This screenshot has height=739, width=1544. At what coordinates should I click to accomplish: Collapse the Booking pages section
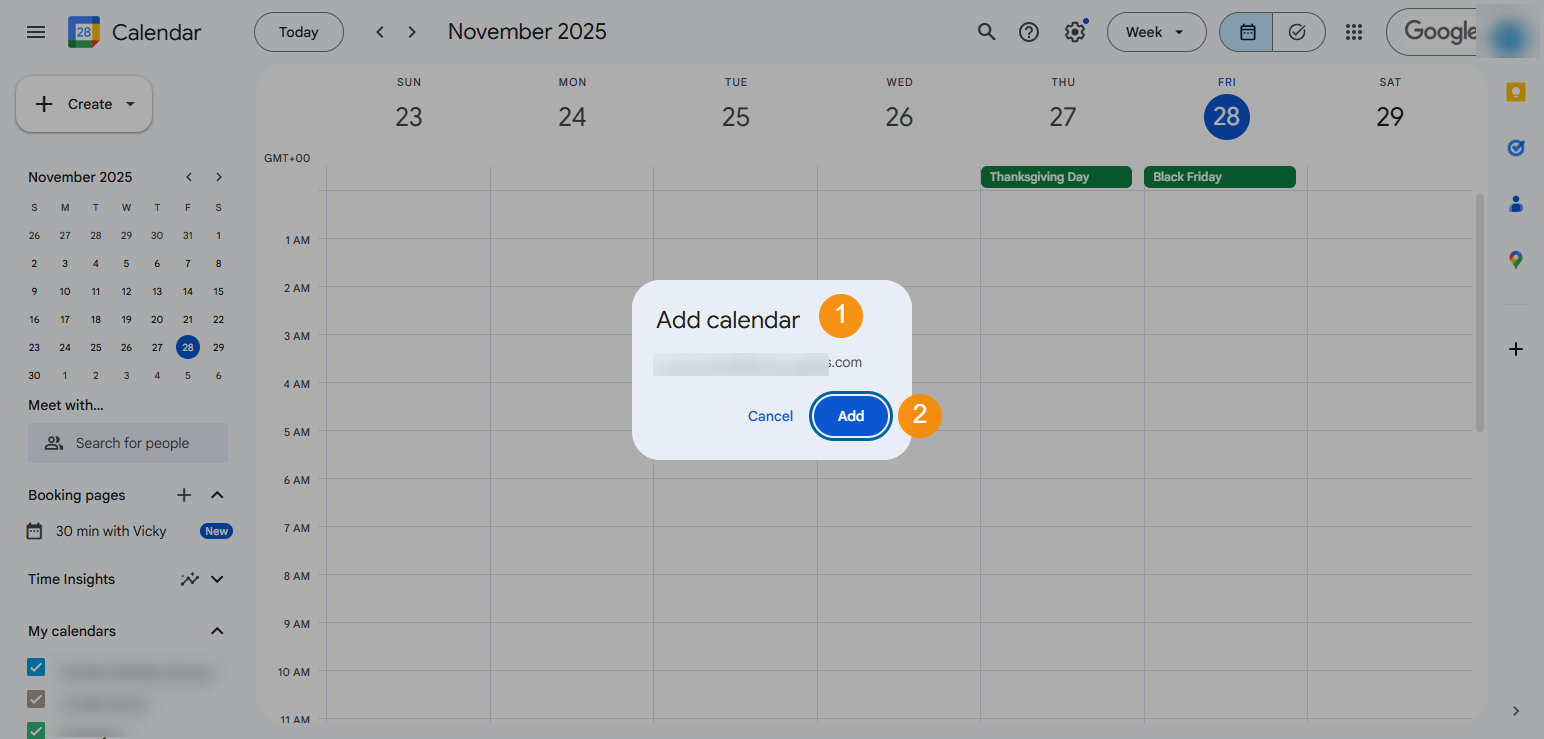pyautogui.click(x=217, y=494)
